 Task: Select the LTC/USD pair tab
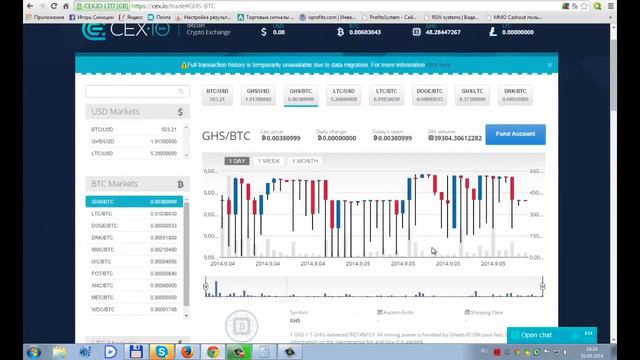point(344,95)
